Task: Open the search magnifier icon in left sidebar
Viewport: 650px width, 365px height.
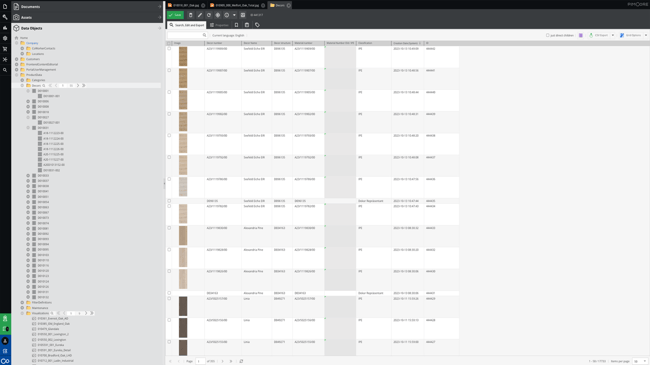Action: click(x=5, y=70)
